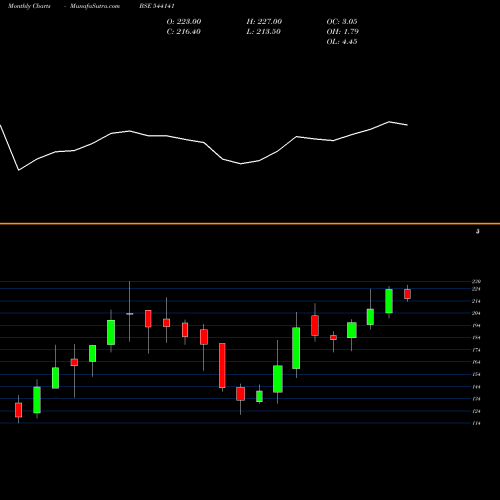Click the open value 'O: 223.00'
500x500 pixels.
(x=184, y=22)
